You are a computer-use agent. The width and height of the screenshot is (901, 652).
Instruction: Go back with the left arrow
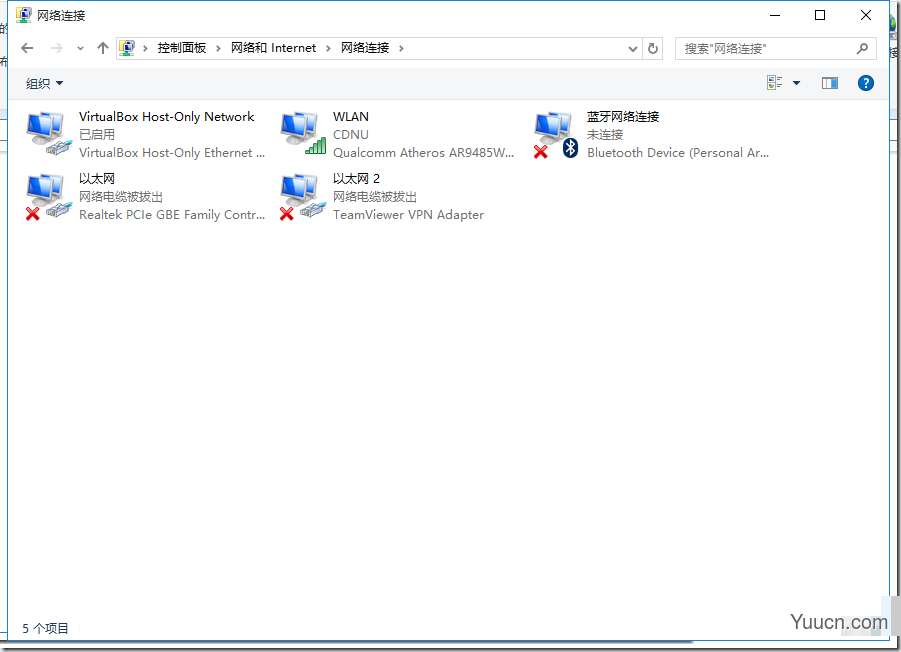27,48
